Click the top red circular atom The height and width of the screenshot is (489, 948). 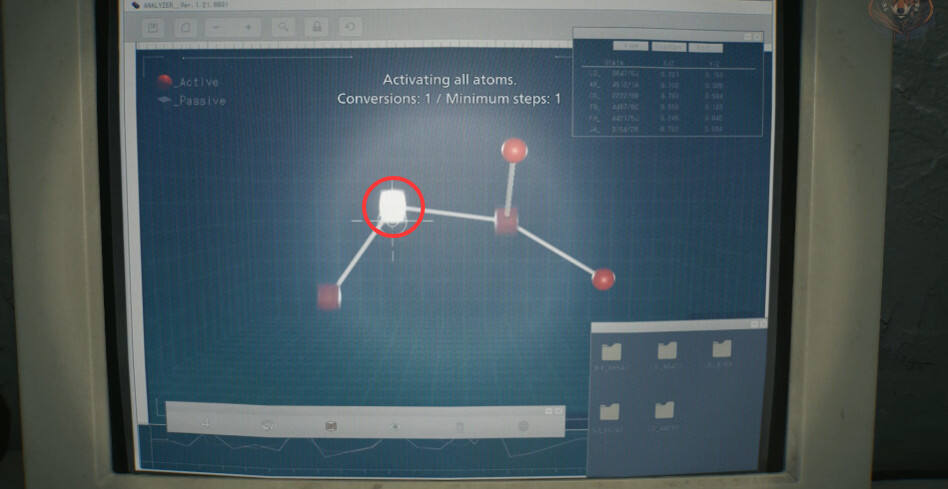tap(514, 150)
